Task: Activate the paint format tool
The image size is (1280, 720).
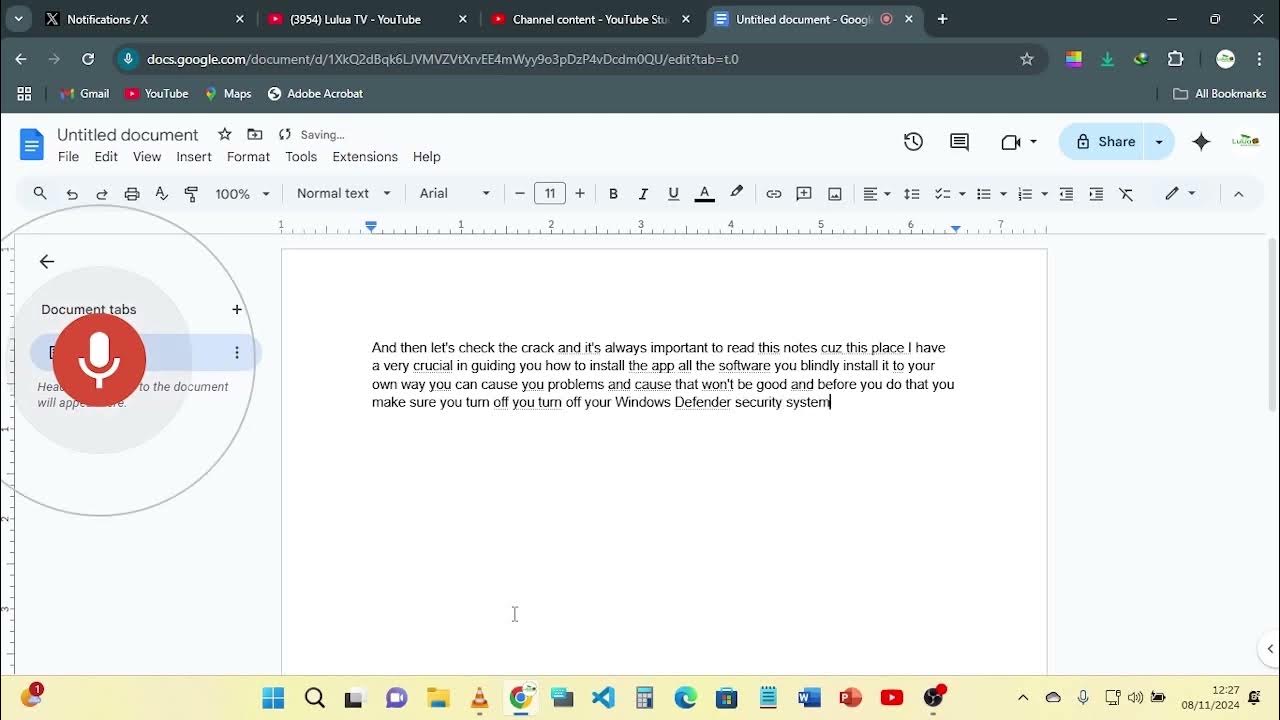Action: point(192,194)
